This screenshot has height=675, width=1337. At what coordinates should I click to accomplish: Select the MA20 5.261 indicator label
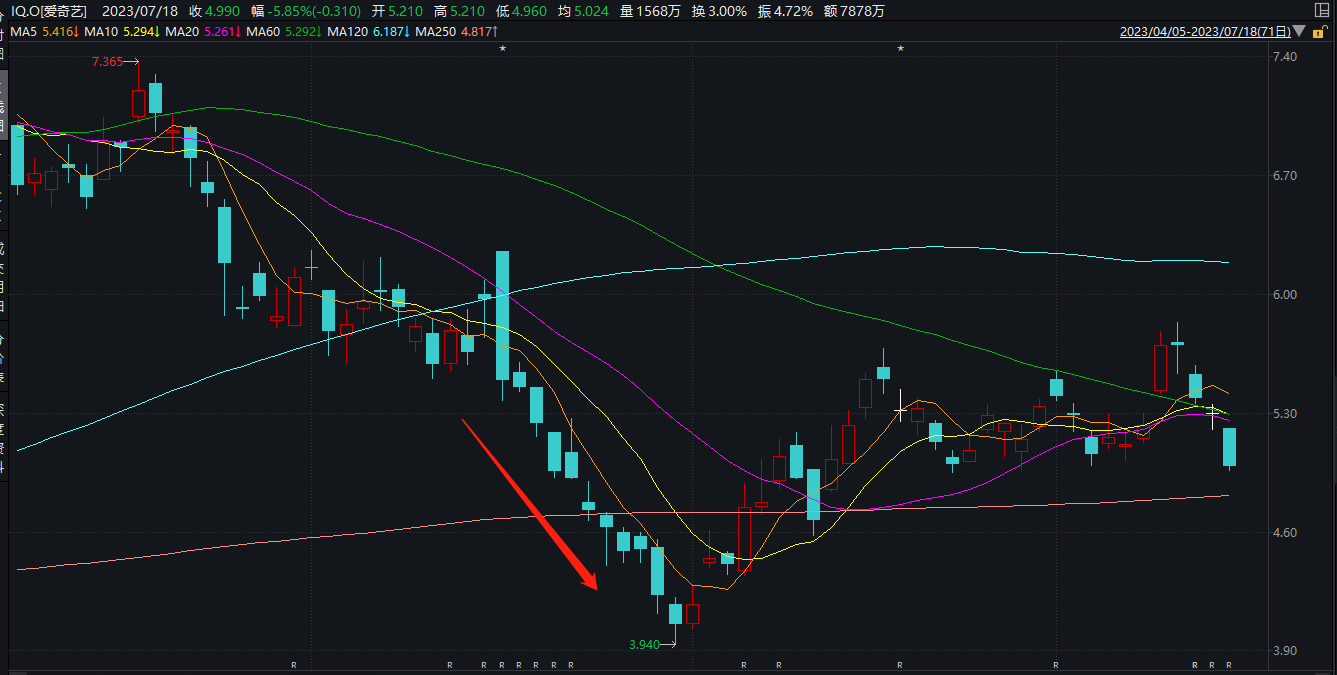tap(201, 32)
